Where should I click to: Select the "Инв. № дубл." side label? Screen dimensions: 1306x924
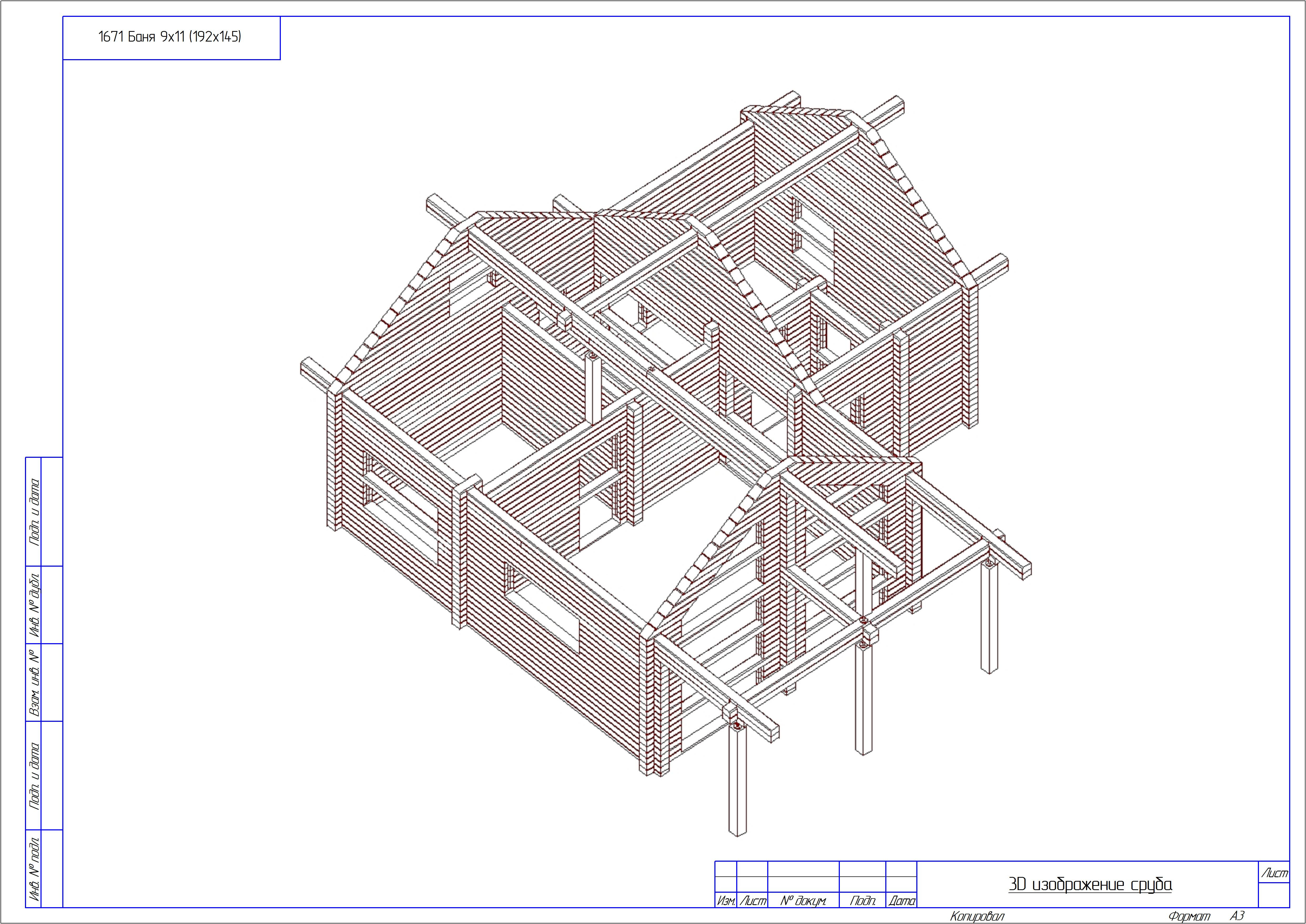pyautogui.click(x=34, y=605)
